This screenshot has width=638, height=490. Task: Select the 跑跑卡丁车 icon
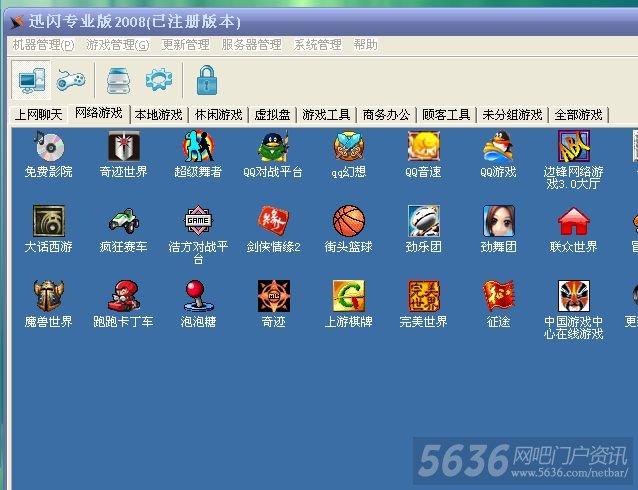(124, 296)
